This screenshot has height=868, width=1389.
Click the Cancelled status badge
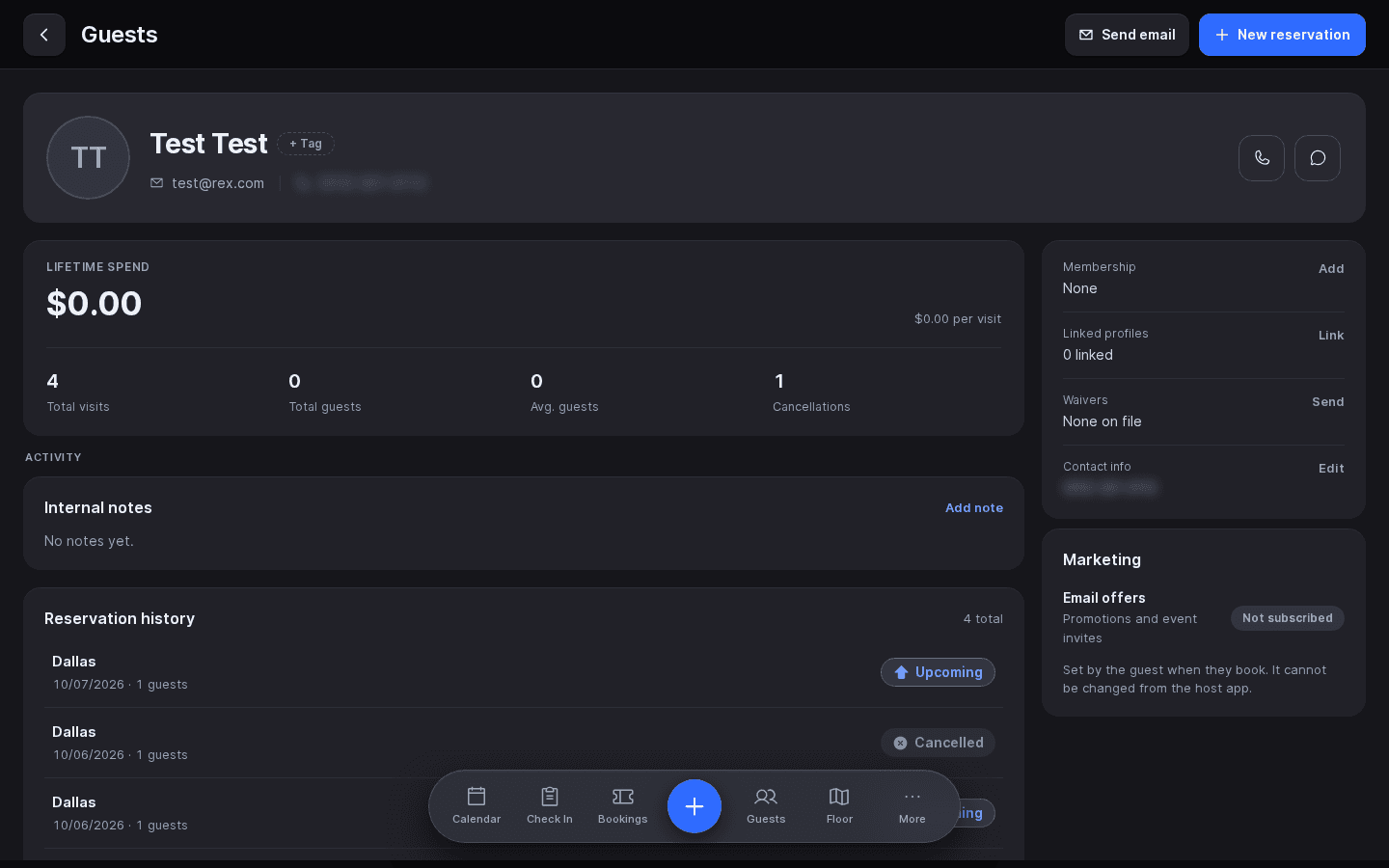pyautogui.click(x=938, y=743)
